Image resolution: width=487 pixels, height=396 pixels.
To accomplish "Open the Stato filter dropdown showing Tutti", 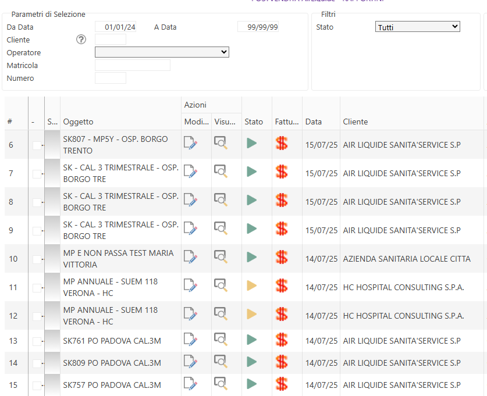I will pos(418,27).
